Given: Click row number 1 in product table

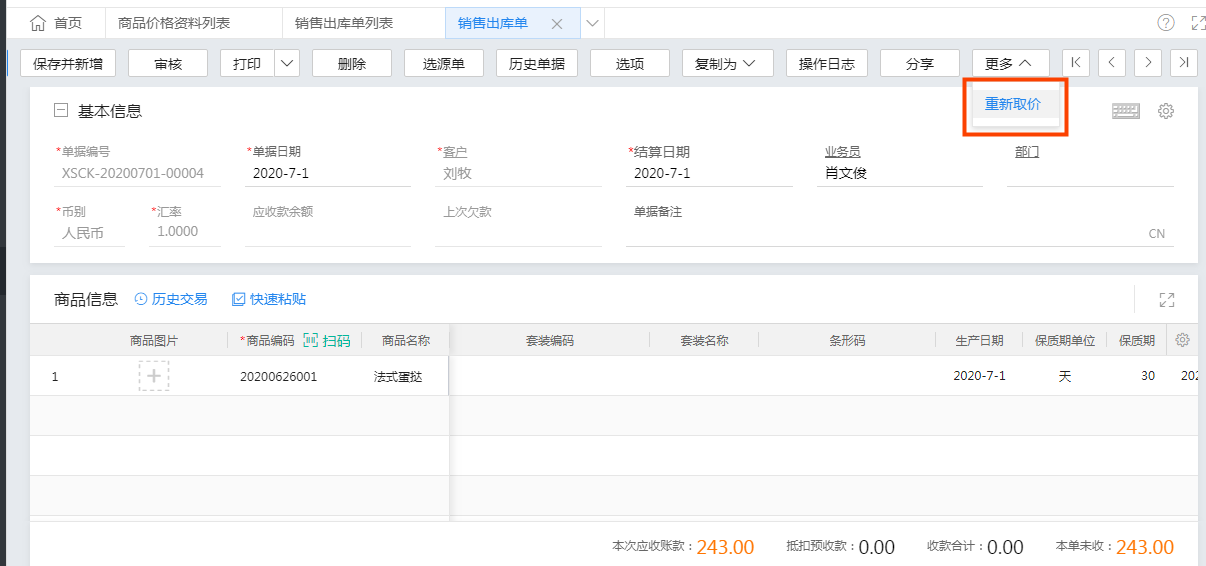Looking at the screenshot, I should pyautogui.click(x=55, y=377).
